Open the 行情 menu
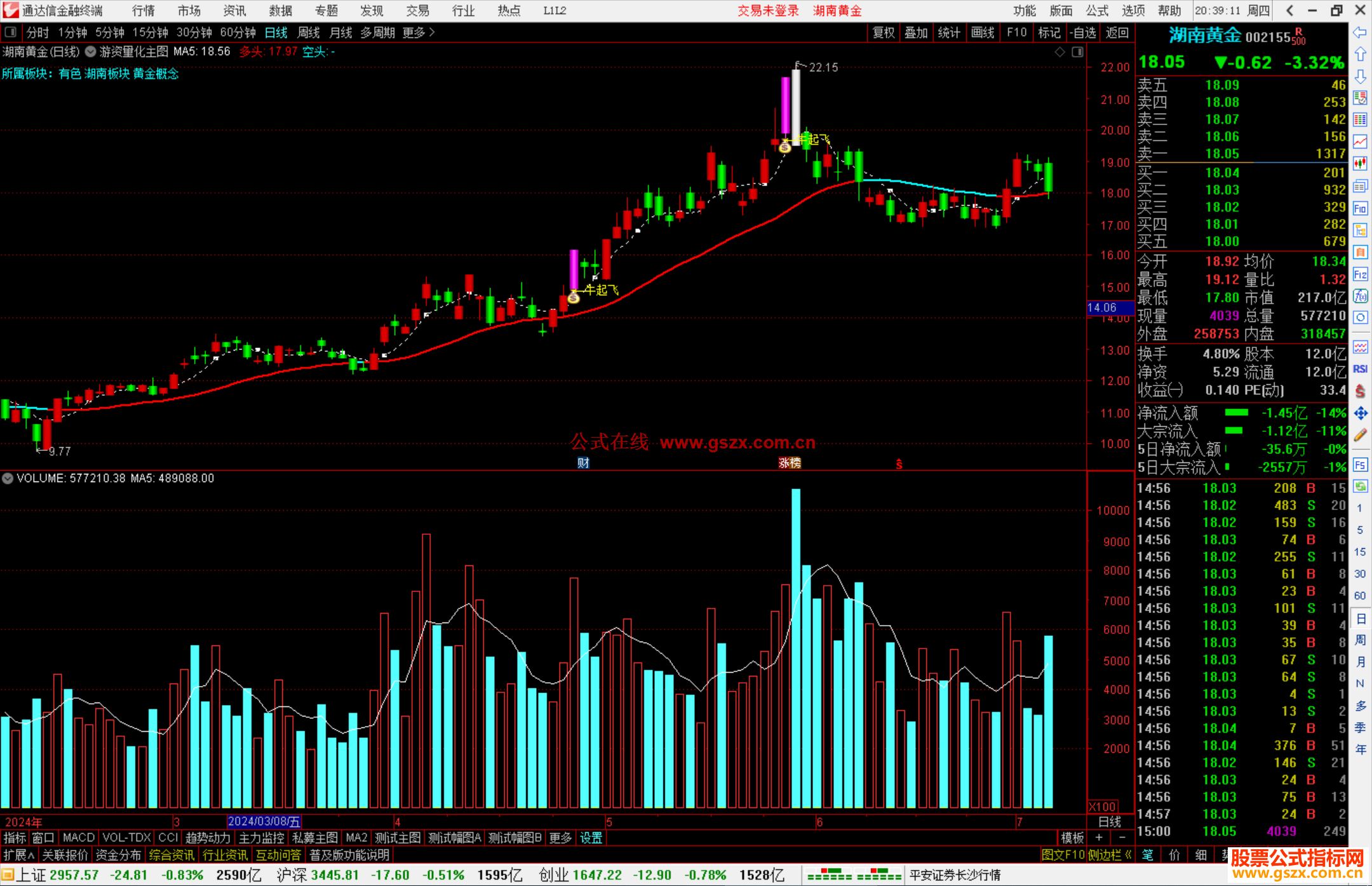The height and width of the screenshot is (886, 1372). tap(143, 11)
